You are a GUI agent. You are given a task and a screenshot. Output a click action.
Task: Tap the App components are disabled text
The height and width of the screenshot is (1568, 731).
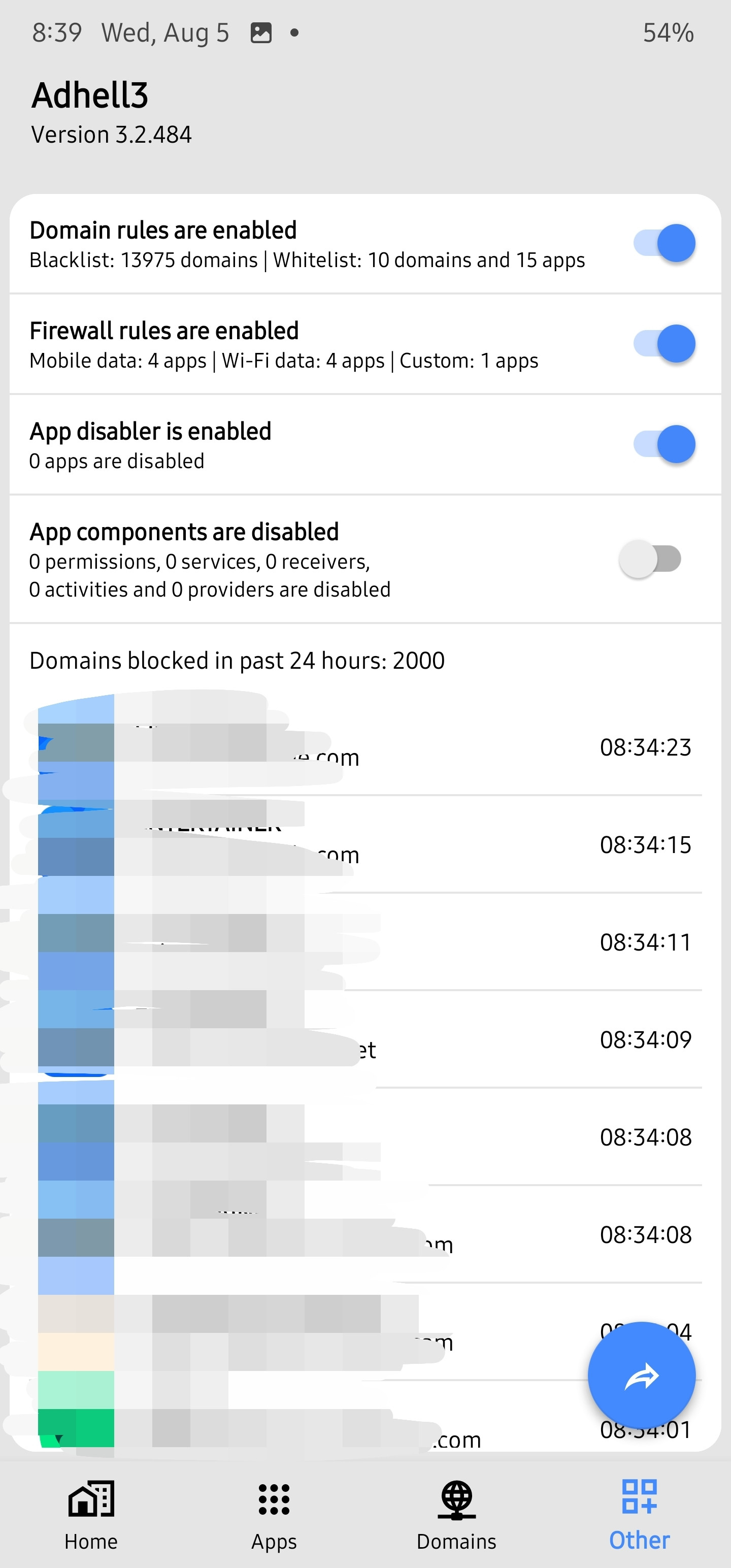tap(184, 532)
